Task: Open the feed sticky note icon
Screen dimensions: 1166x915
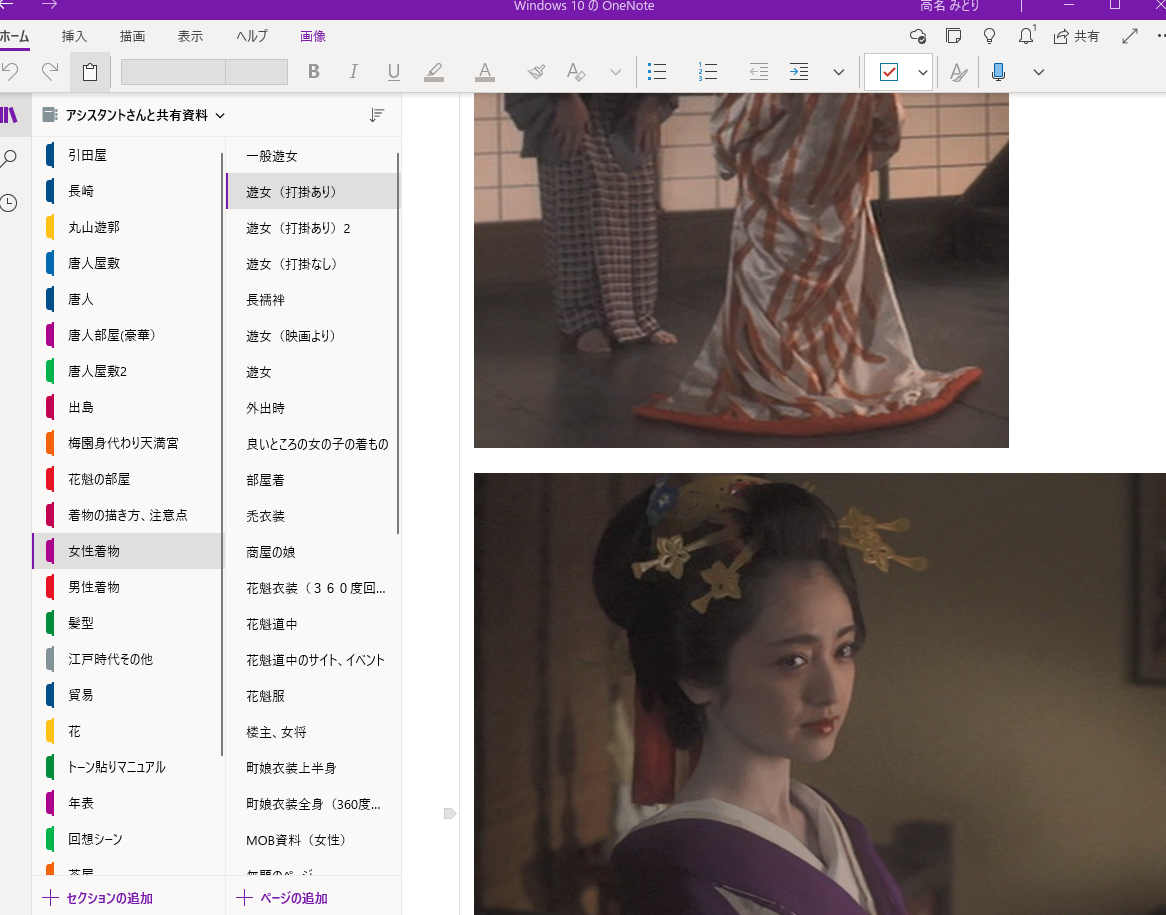Action: (x=953, y=36)
